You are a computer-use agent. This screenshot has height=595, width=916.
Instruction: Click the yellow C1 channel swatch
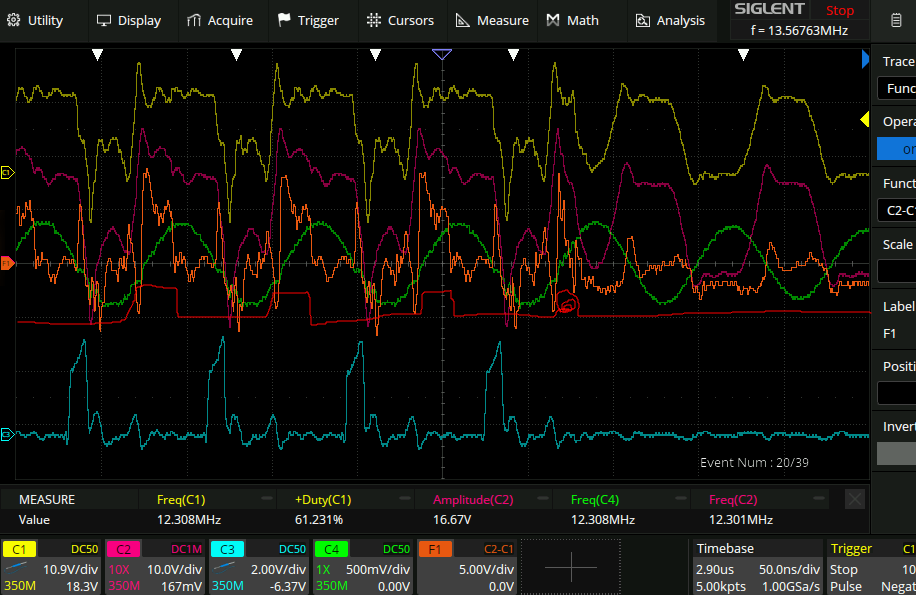pos(19,549)
